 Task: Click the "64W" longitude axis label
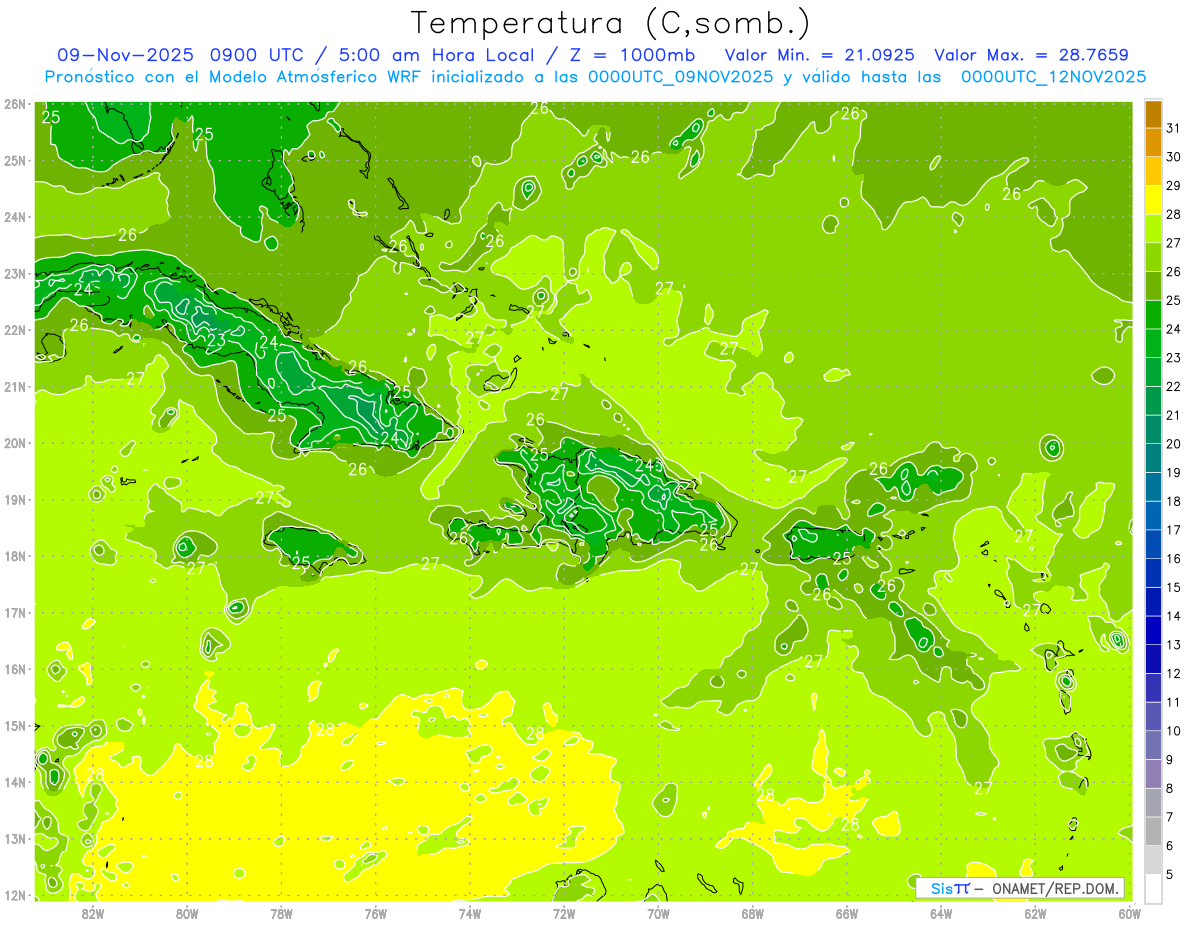[x=941, y=913]
